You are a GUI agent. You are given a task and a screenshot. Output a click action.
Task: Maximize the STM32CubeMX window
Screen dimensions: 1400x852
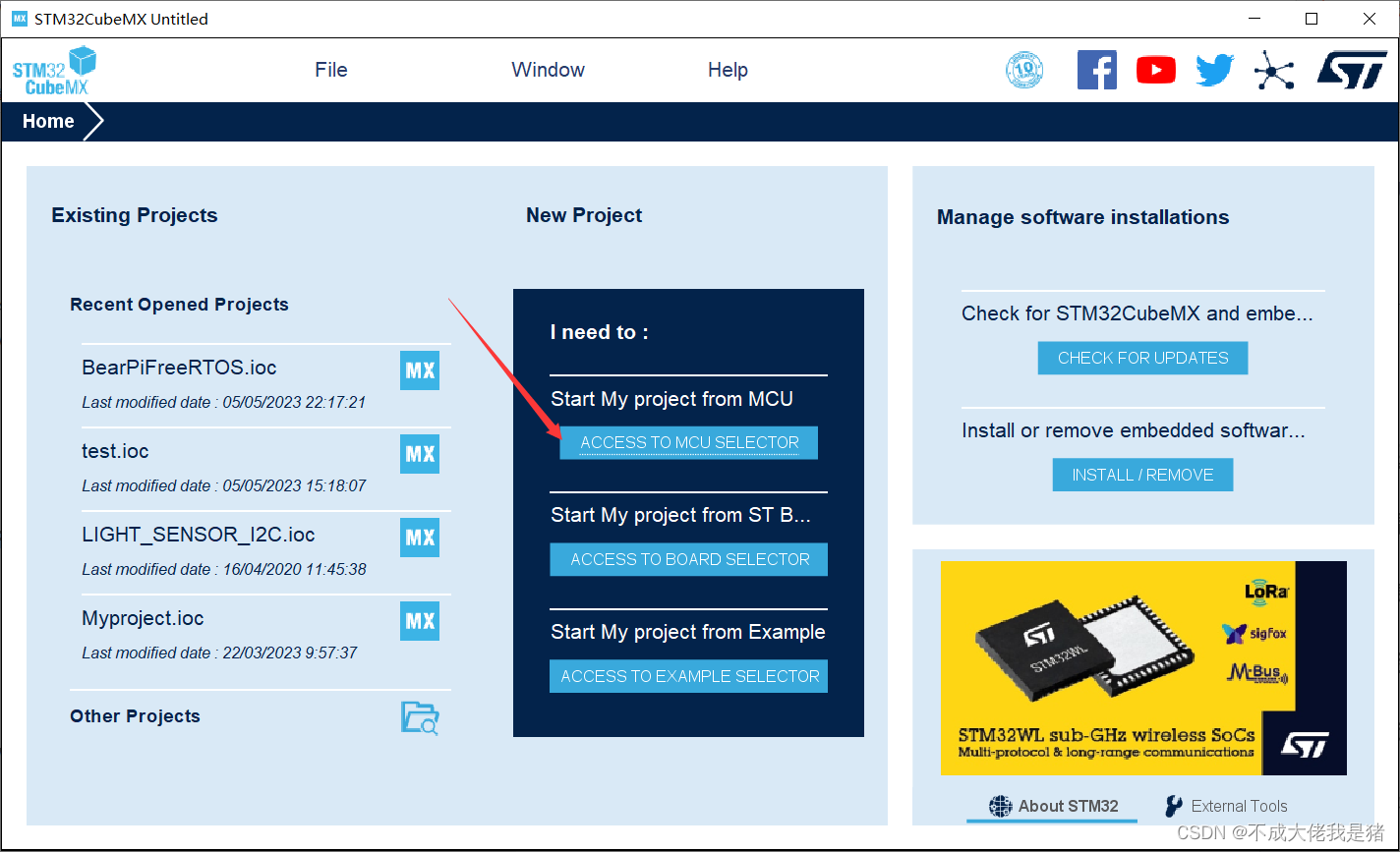(x=1311, y=19)
